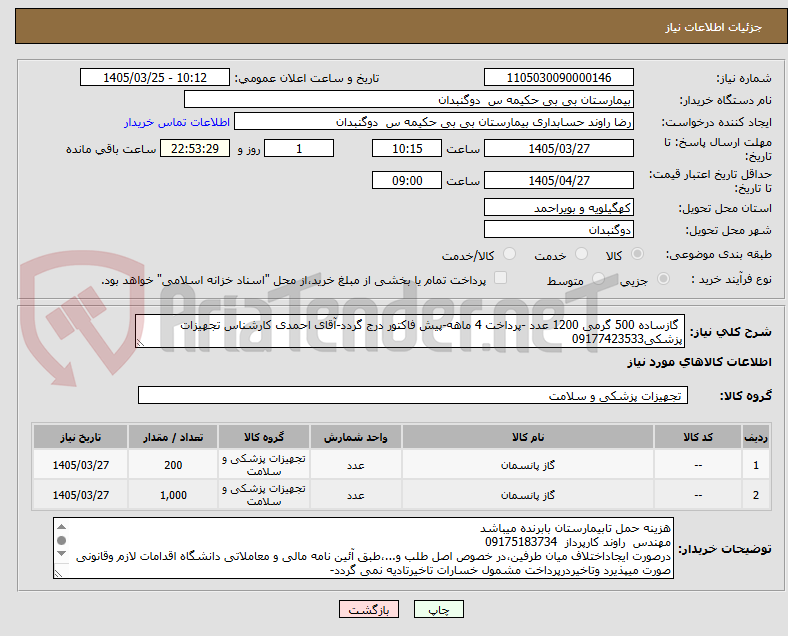Click the تاریخ نیاز column header
The height and width of the screenshot is (636, 788).
(80, 437)
